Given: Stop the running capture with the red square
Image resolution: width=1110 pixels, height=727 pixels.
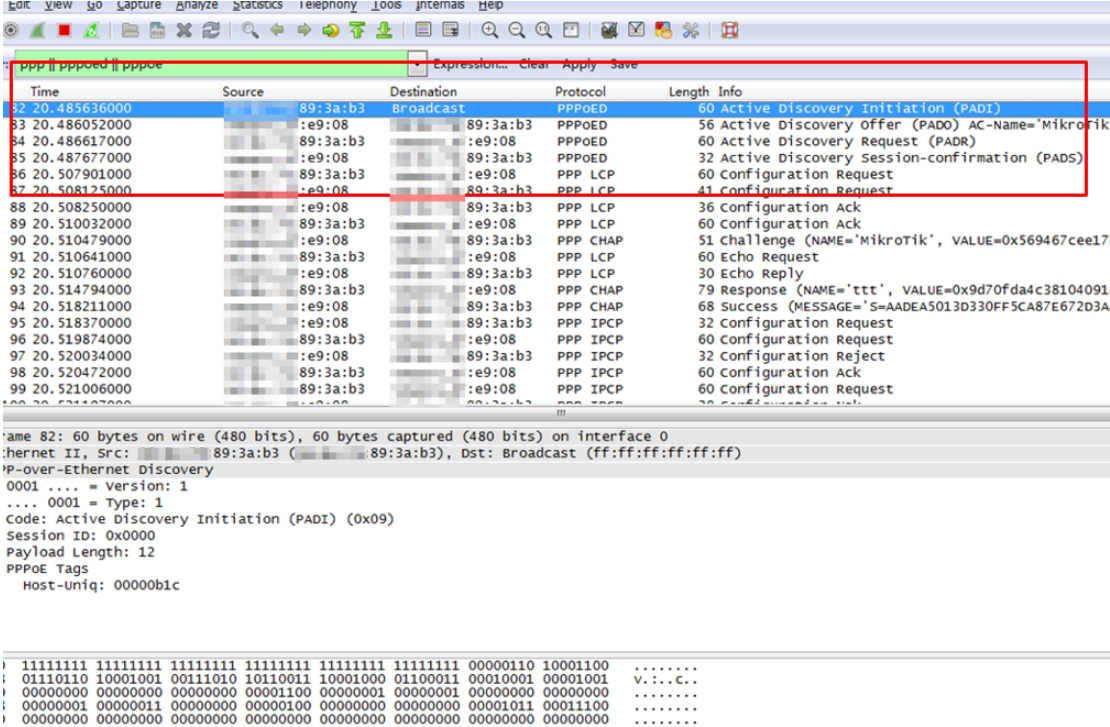Looking at the screenshot, I should 64,30.
